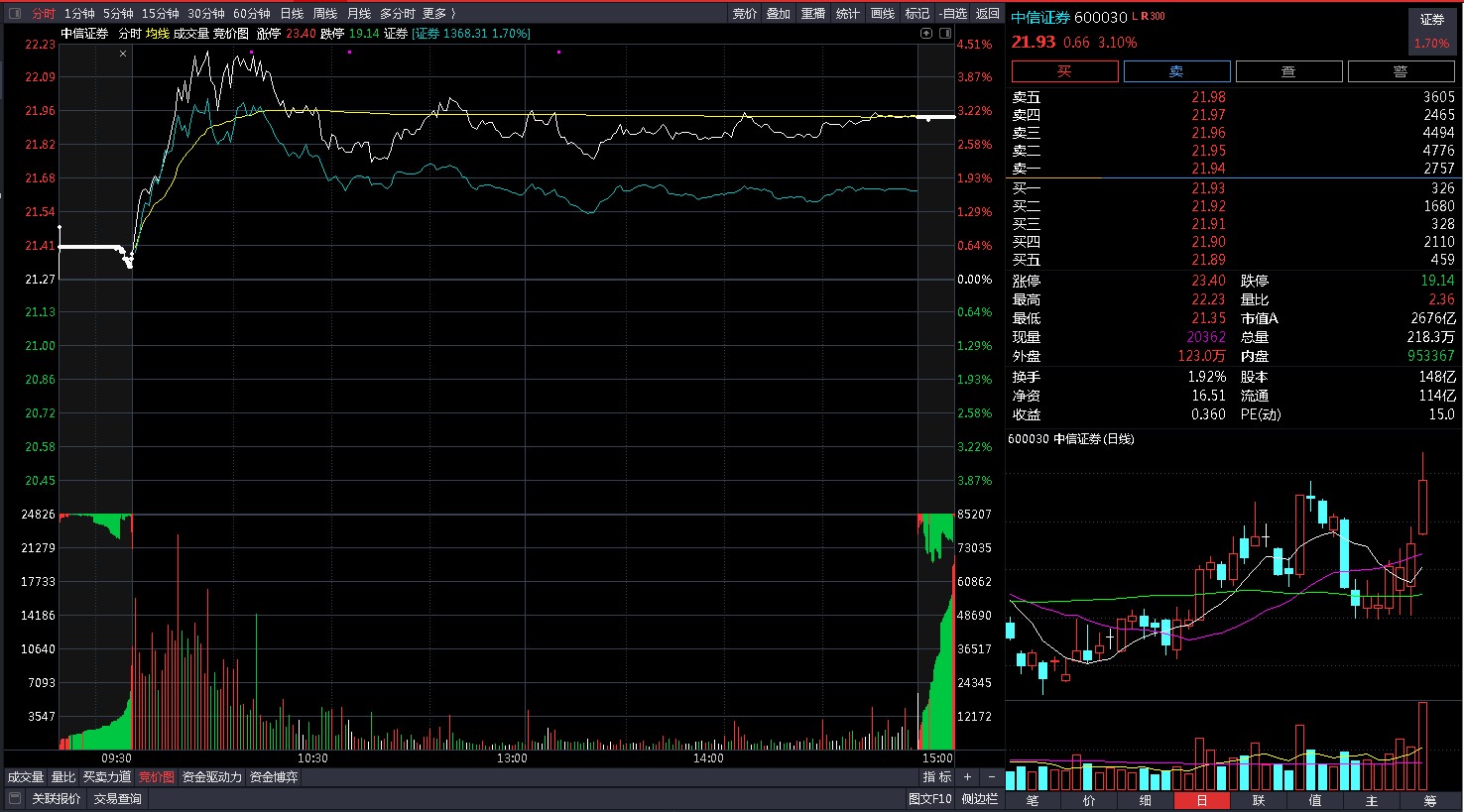Click the 竞价 toolbar button
This screenshot has width=1464, height=812.
[745, 13]
